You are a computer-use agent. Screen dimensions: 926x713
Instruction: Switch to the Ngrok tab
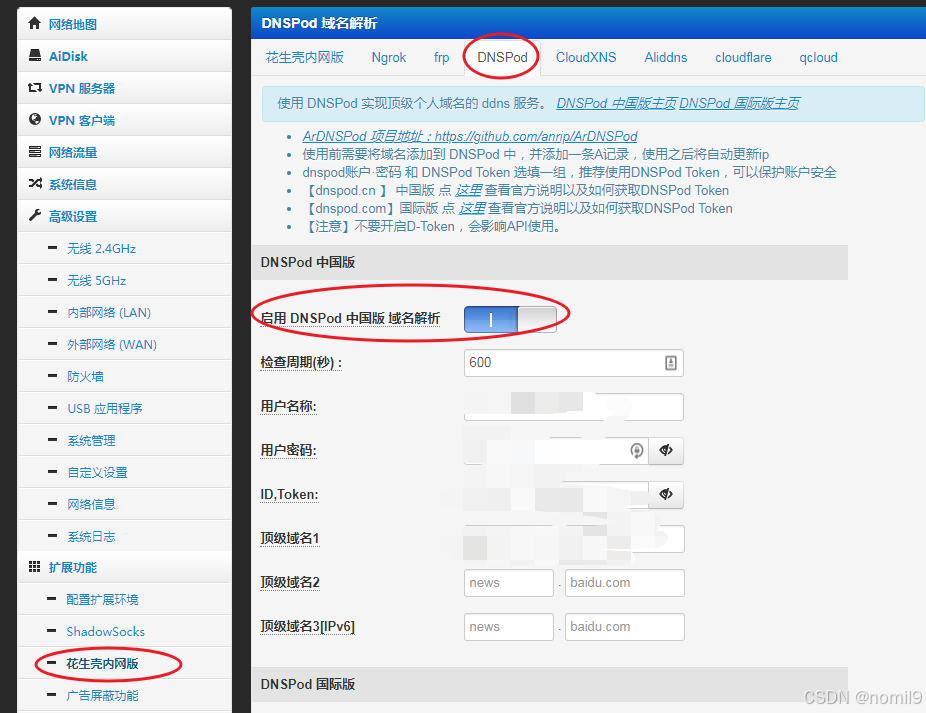coord(389,57)
